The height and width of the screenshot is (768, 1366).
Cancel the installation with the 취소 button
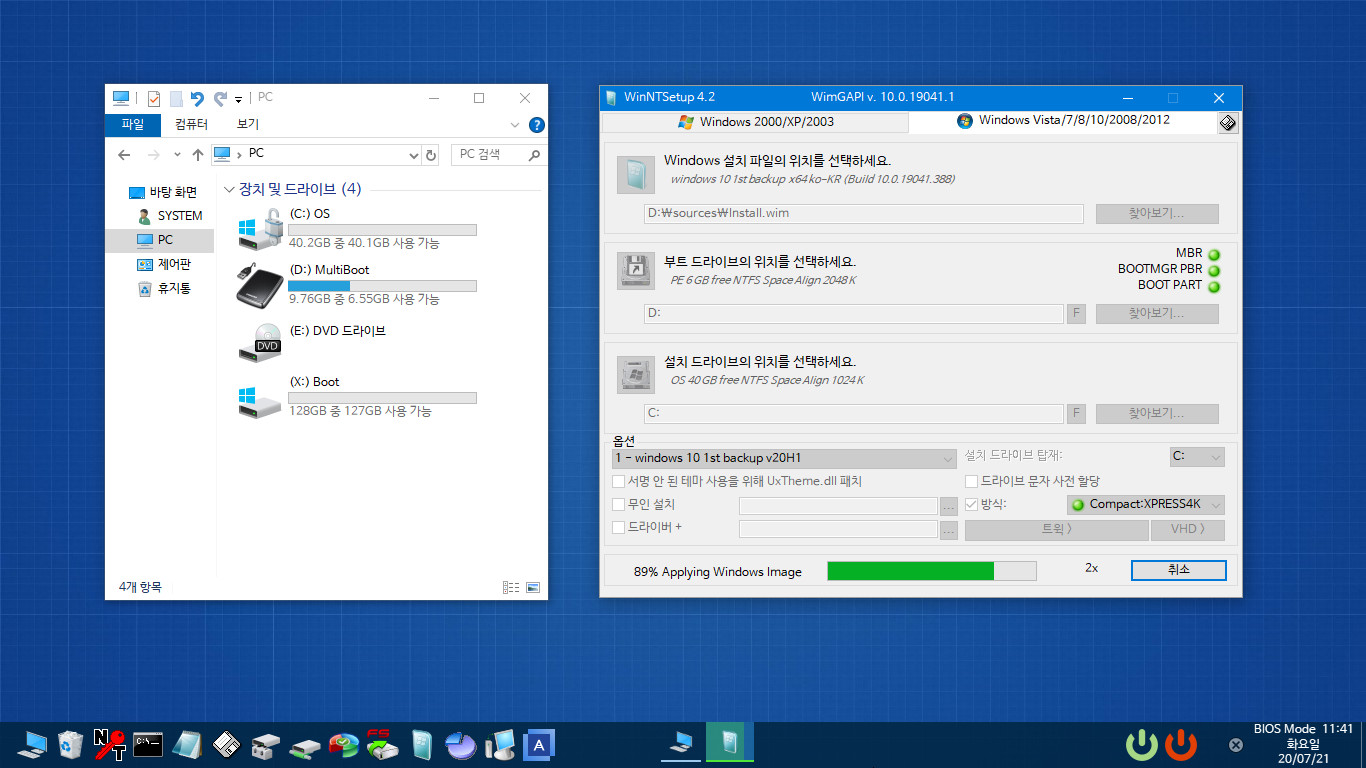click(x=1178, y=570)
